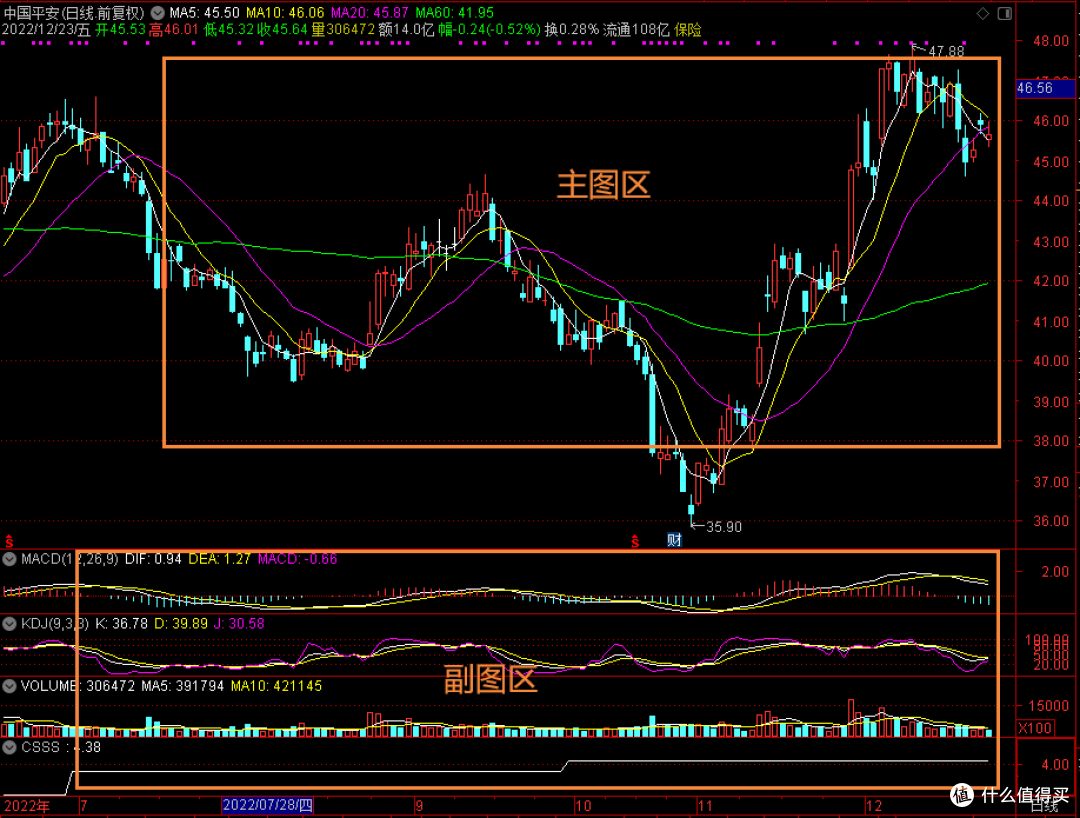
Task: Open the dropdown beside 中国平安(日线,前复权) title
Action: coord(158,12)
